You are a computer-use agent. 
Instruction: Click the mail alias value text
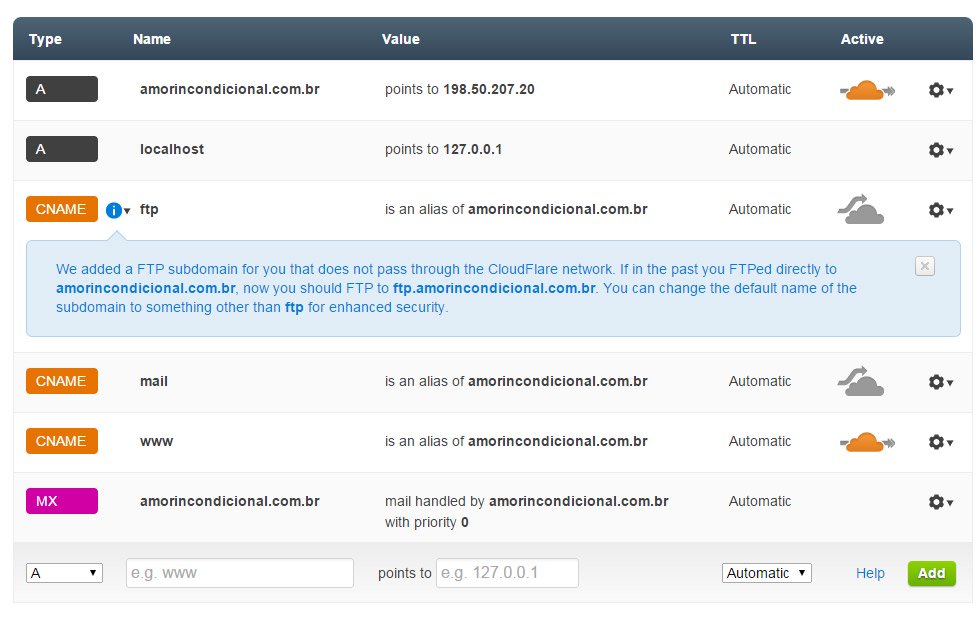click(516, 381)
